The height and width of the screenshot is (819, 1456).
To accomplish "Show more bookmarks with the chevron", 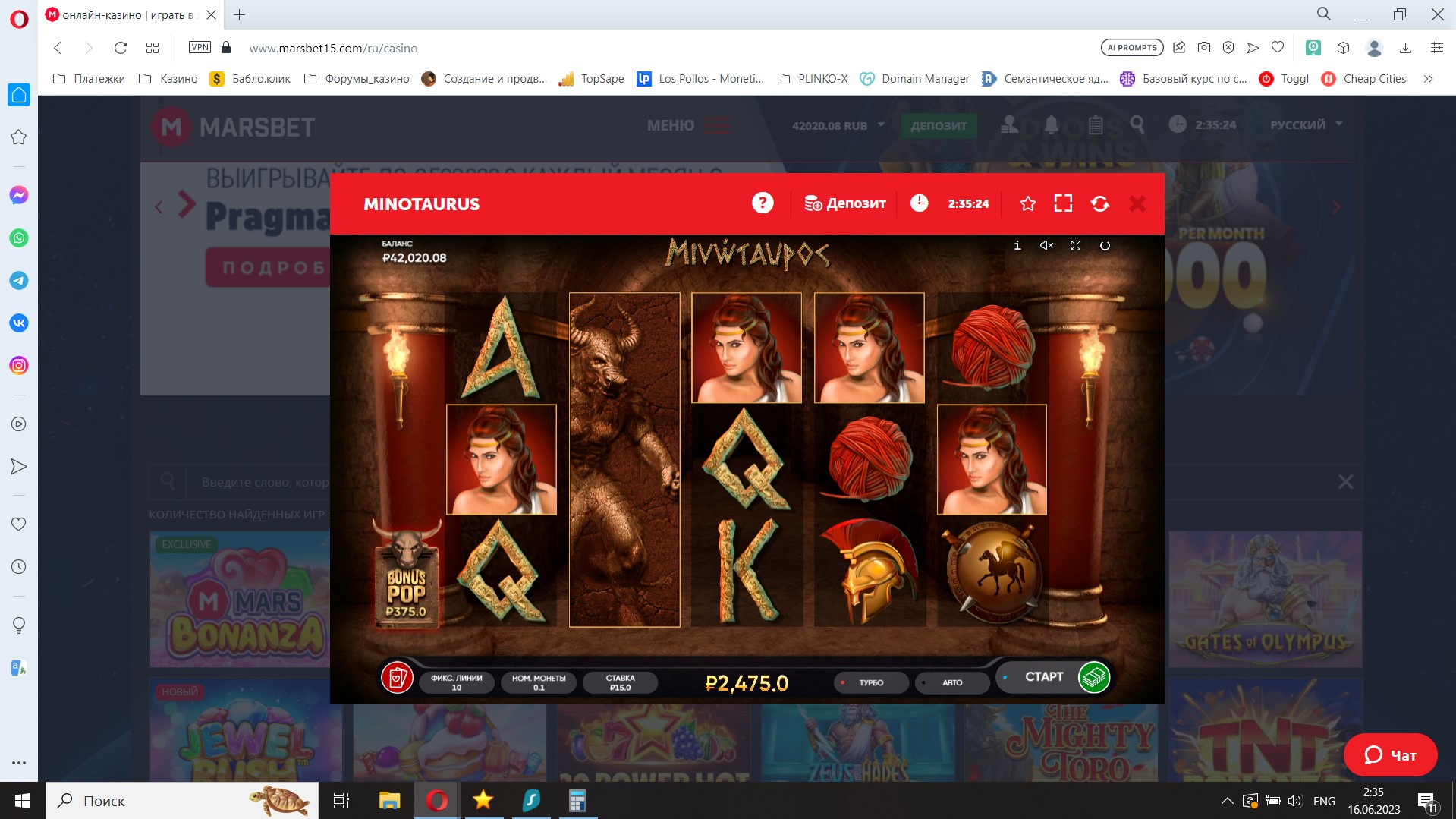I will [x=1428, y=79].
